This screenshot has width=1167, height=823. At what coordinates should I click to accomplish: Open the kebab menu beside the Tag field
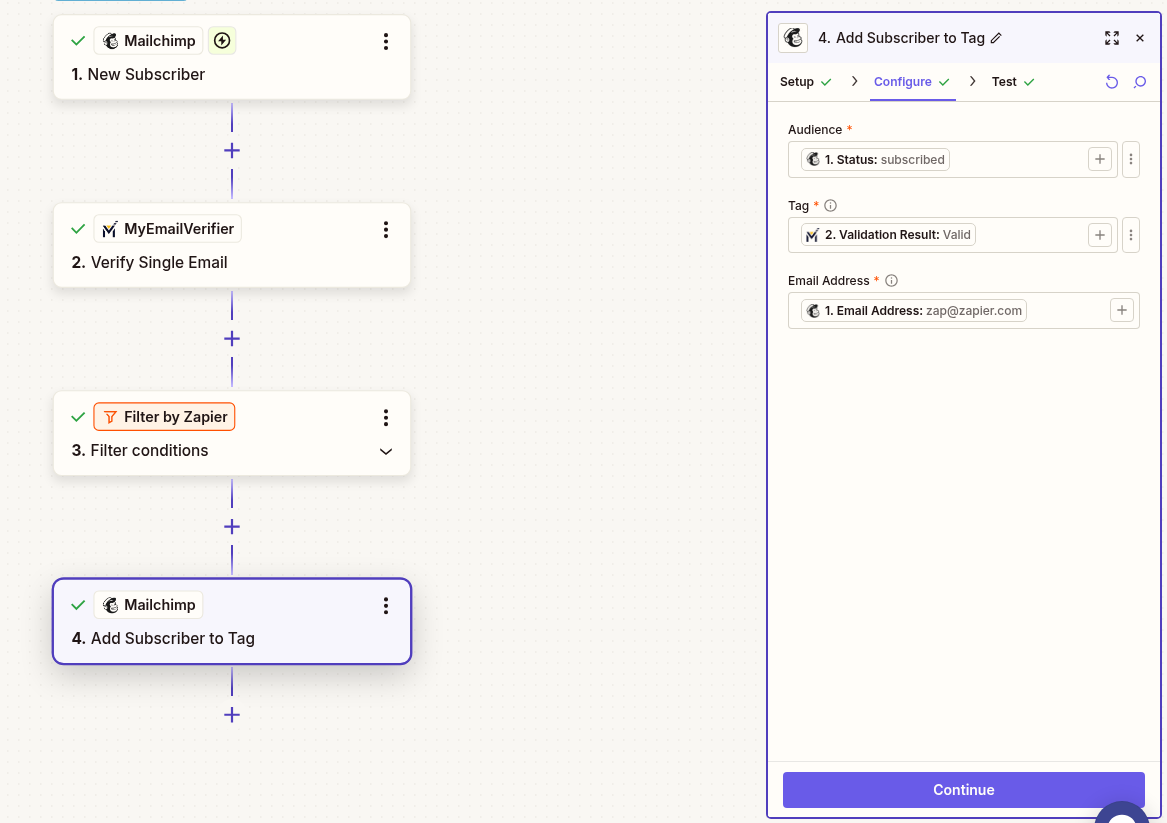click(1131, 234)
